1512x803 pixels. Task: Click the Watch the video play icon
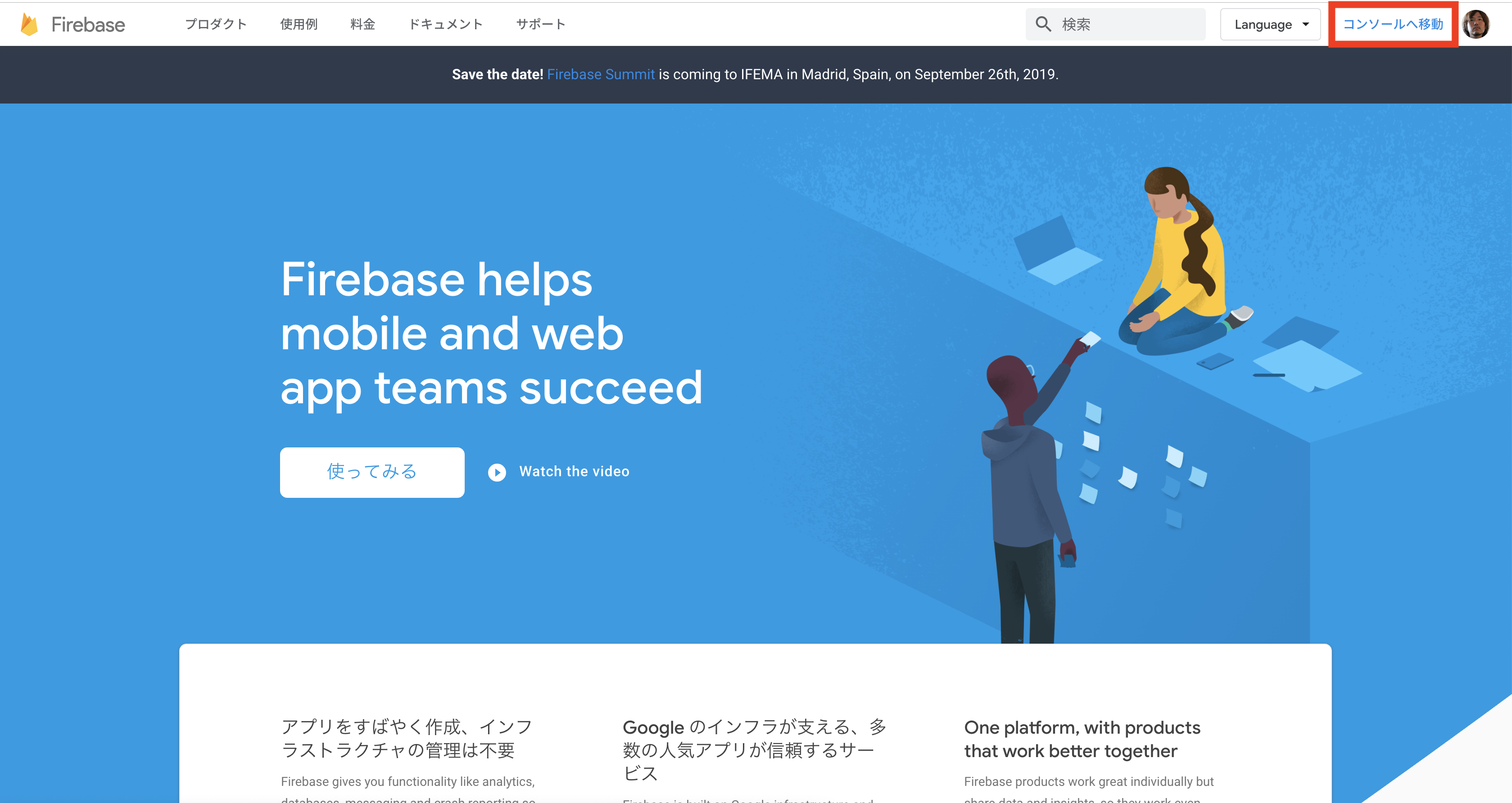coord(497,472)
